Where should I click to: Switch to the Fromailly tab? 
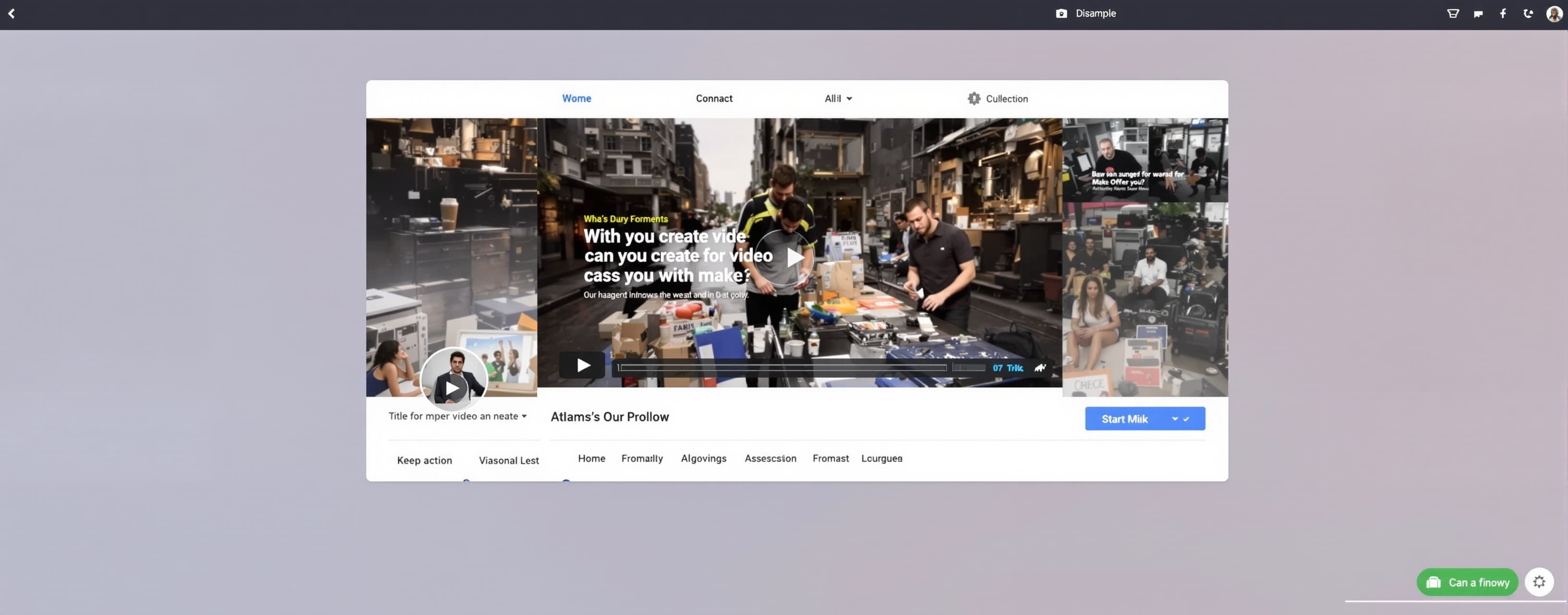(642, 458)
